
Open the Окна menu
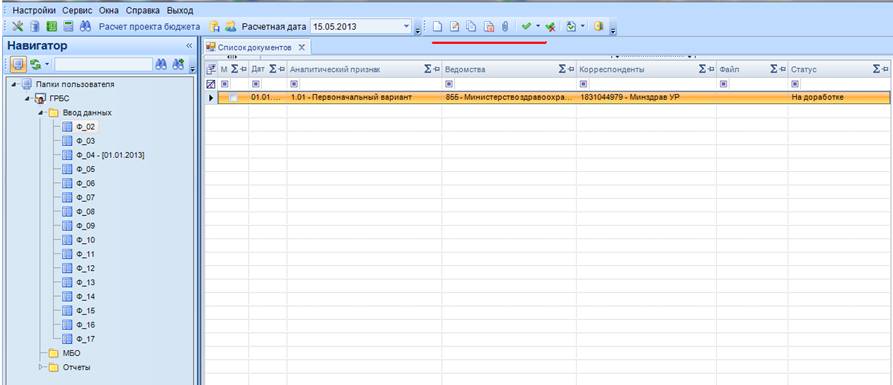coord(108,11)
